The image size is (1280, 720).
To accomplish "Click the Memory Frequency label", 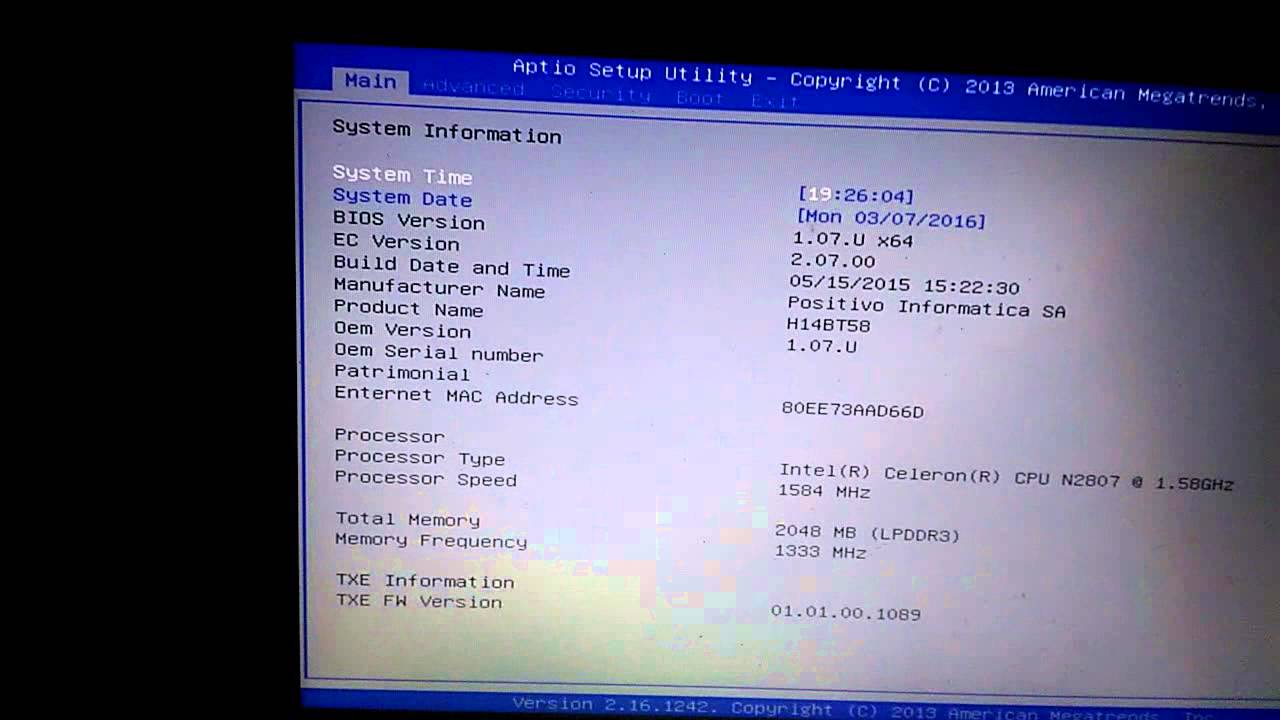I will pyautogui.click(x=431, y=540).
